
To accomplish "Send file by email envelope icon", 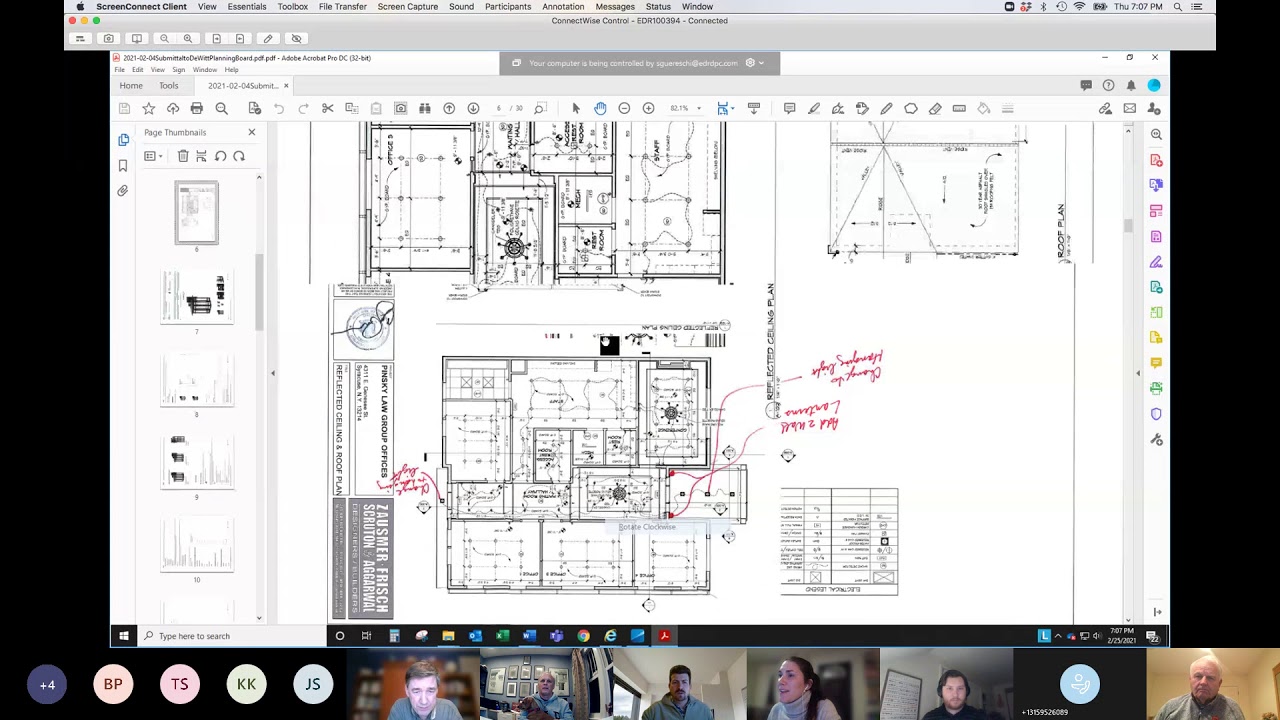I will pyautogui.click(x=1129, y=108).
